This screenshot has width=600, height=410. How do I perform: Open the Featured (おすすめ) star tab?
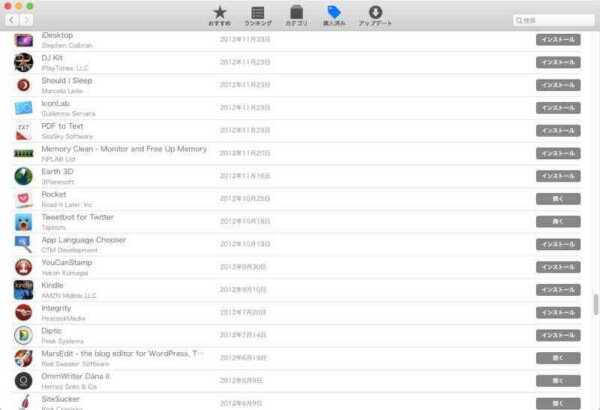(x=219, y=15)
